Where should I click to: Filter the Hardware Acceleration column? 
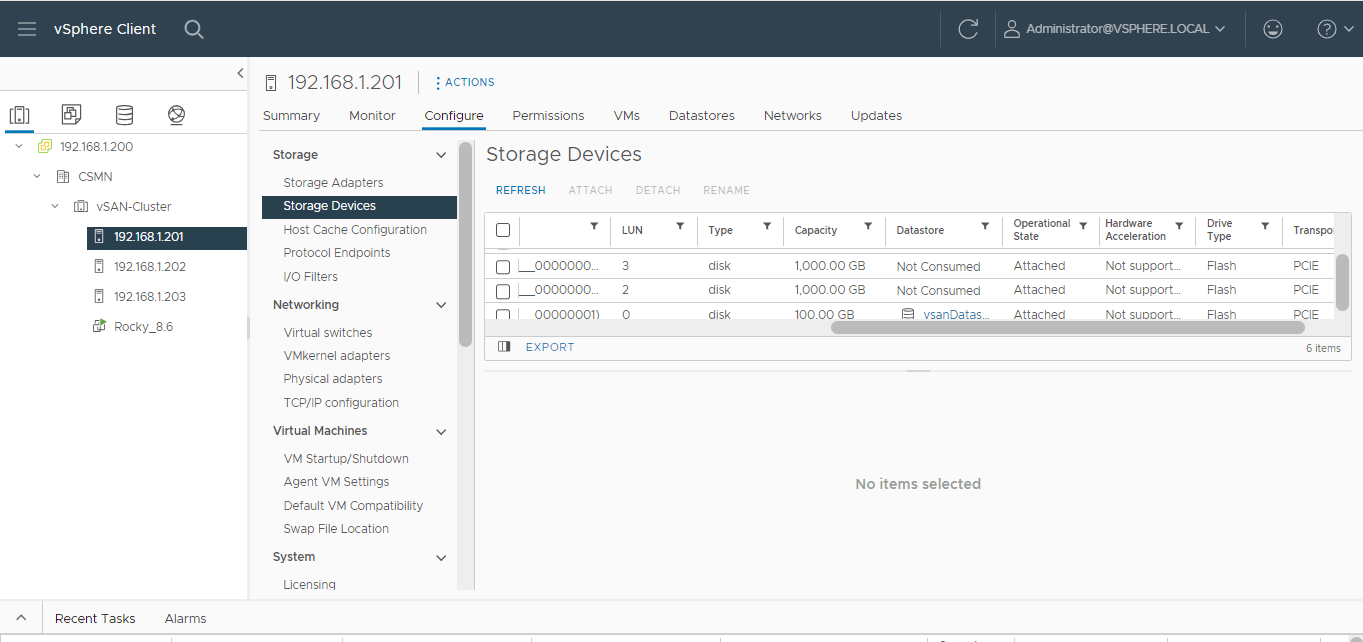click(1179, 226)
